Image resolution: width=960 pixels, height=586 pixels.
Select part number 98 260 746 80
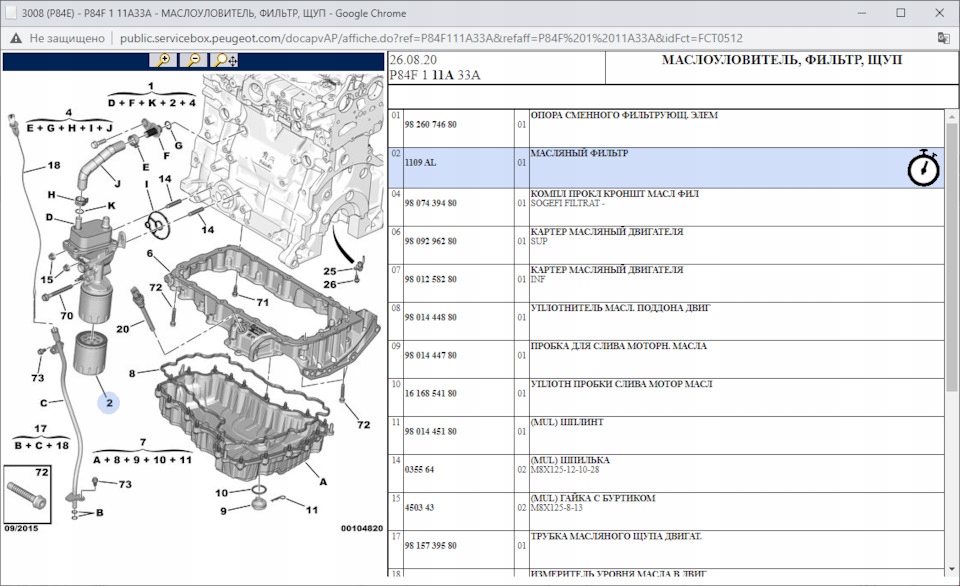click(x=431, y=124)
